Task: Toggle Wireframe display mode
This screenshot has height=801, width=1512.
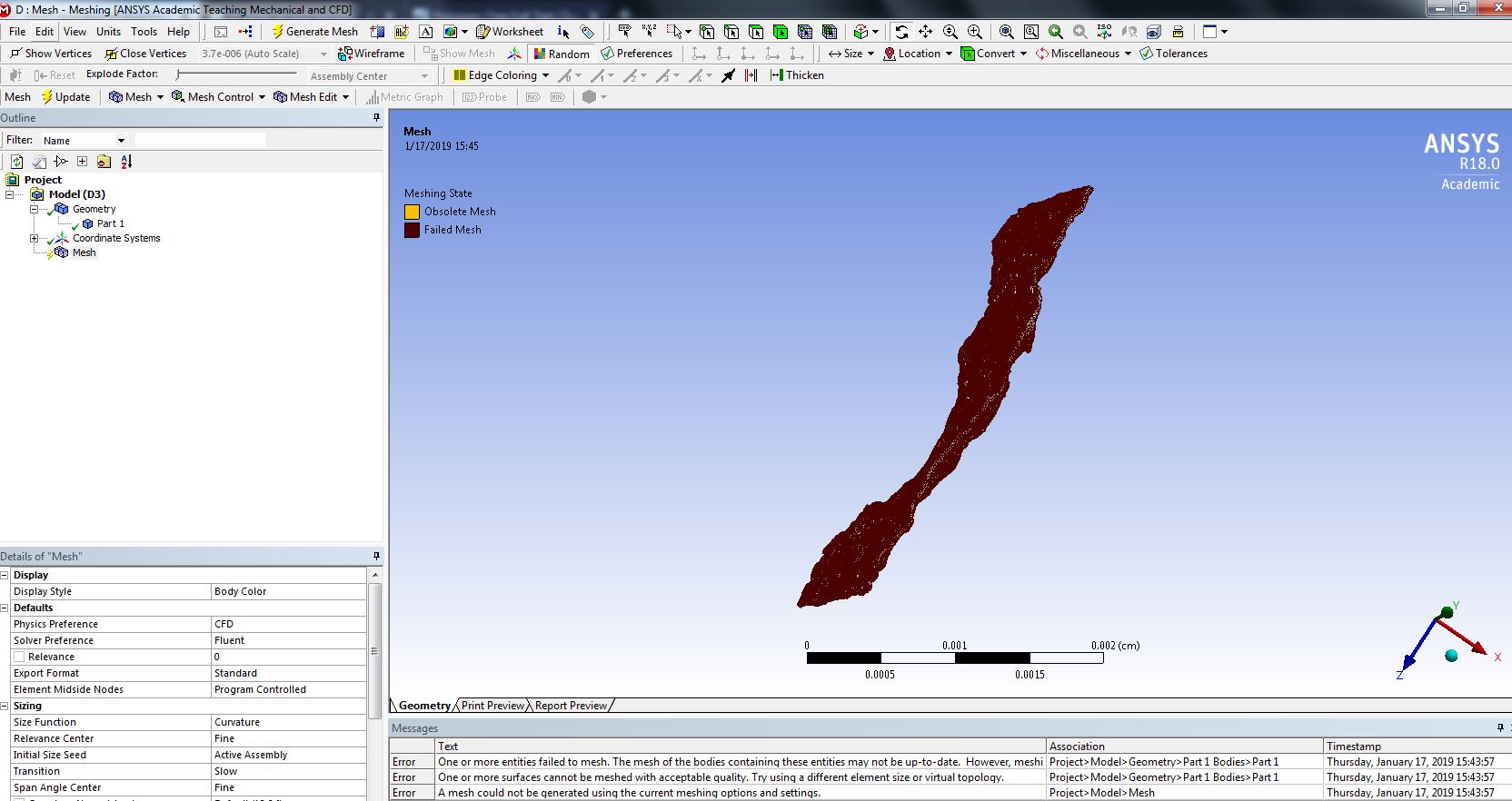Action: [x=371, y=54]
